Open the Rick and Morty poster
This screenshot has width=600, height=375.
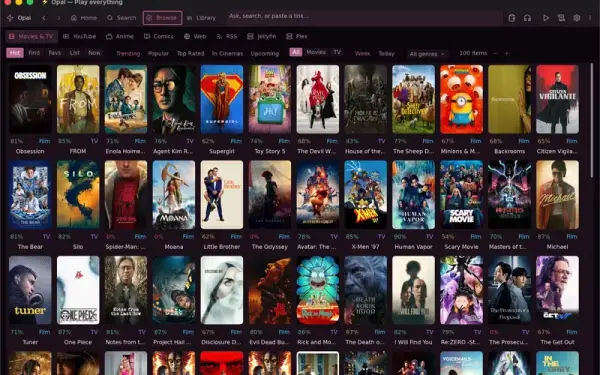point(318,290)
